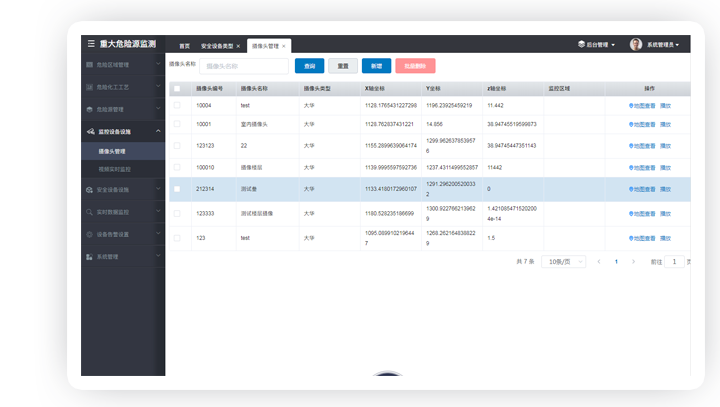Open 视频实时监控 in the sidebar

(x=123, y=169)
